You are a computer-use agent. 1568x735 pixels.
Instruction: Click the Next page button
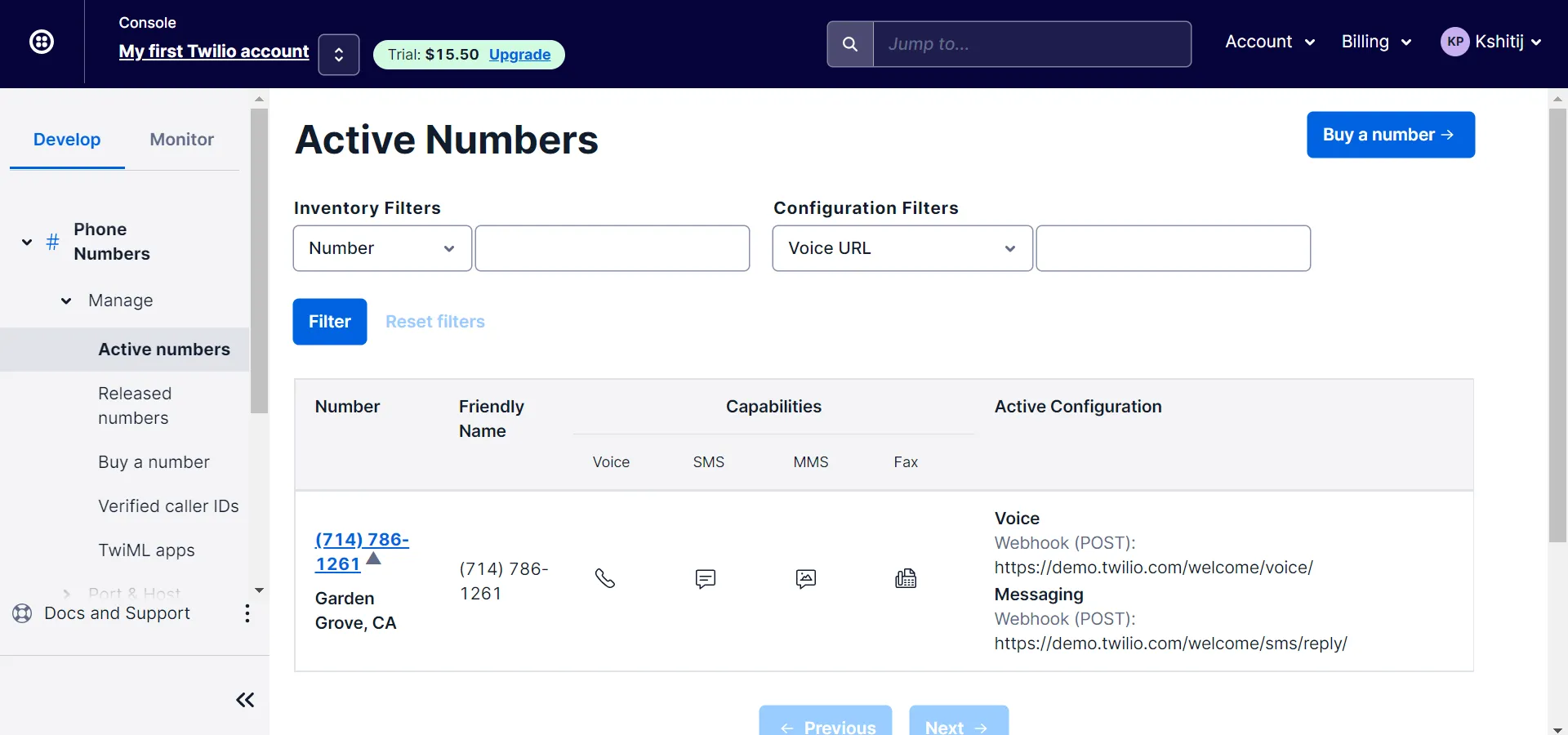click(959, 720)
